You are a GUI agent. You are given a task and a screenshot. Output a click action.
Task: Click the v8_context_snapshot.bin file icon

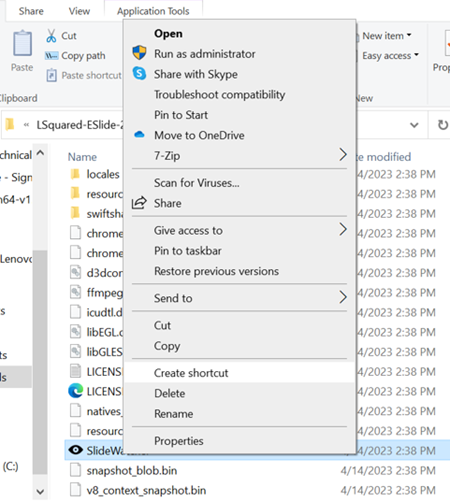(x=75, y=490)
